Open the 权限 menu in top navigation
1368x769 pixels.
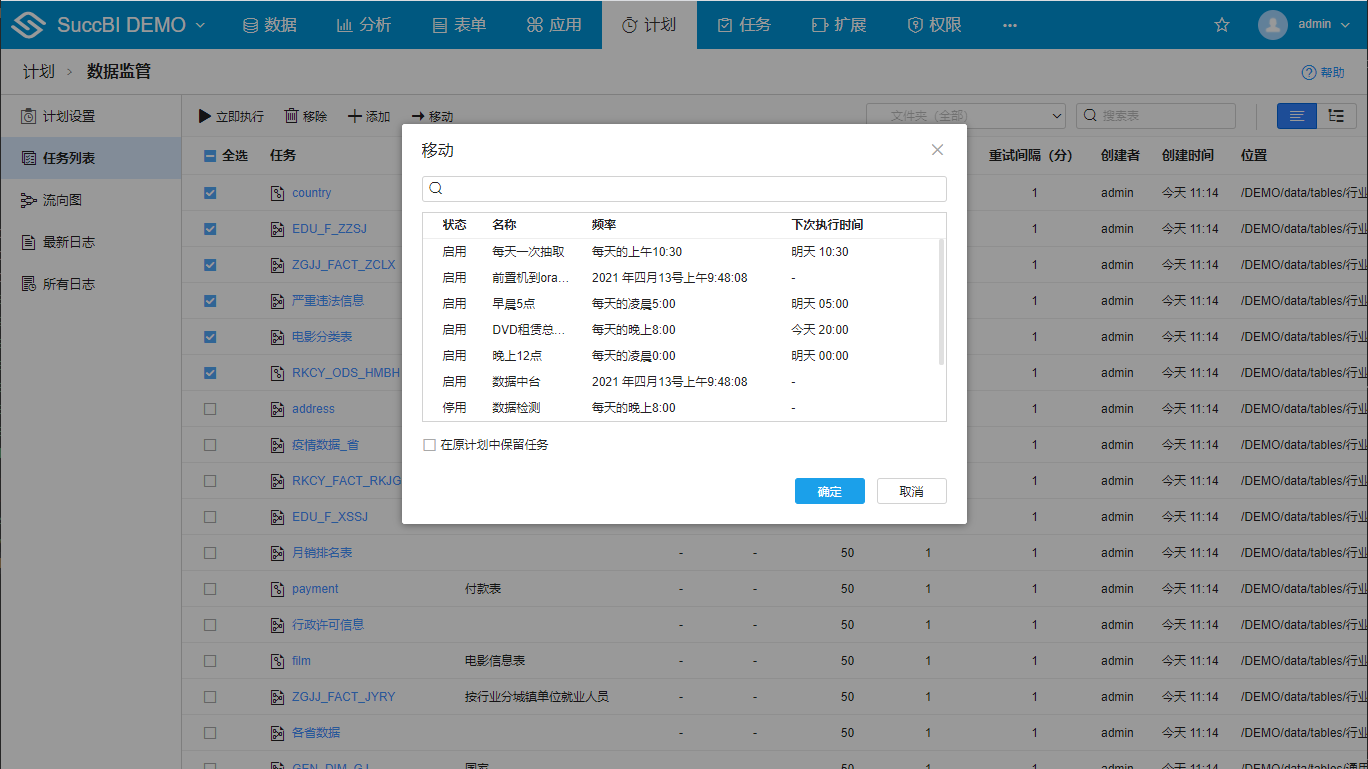933,24
